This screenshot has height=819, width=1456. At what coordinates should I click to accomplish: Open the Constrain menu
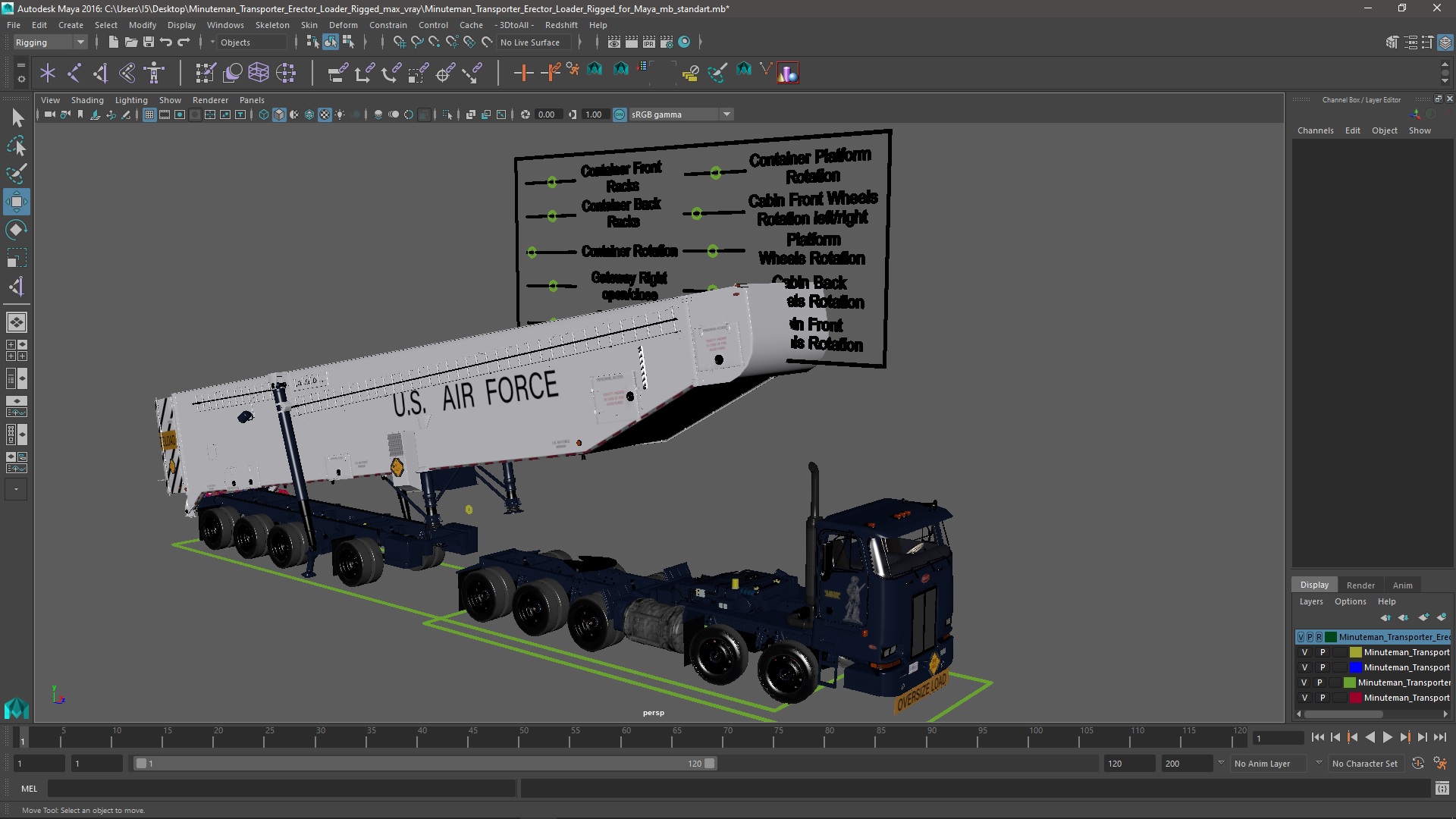point(388,25)
